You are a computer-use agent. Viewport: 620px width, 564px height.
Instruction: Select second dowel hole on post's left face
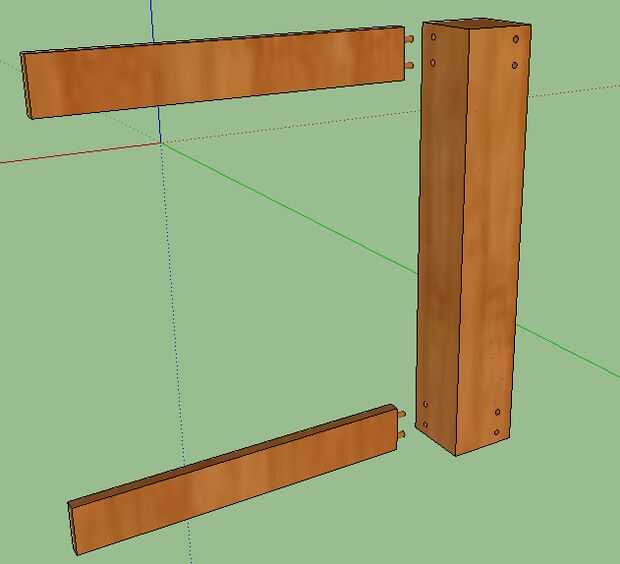point(433,62)
